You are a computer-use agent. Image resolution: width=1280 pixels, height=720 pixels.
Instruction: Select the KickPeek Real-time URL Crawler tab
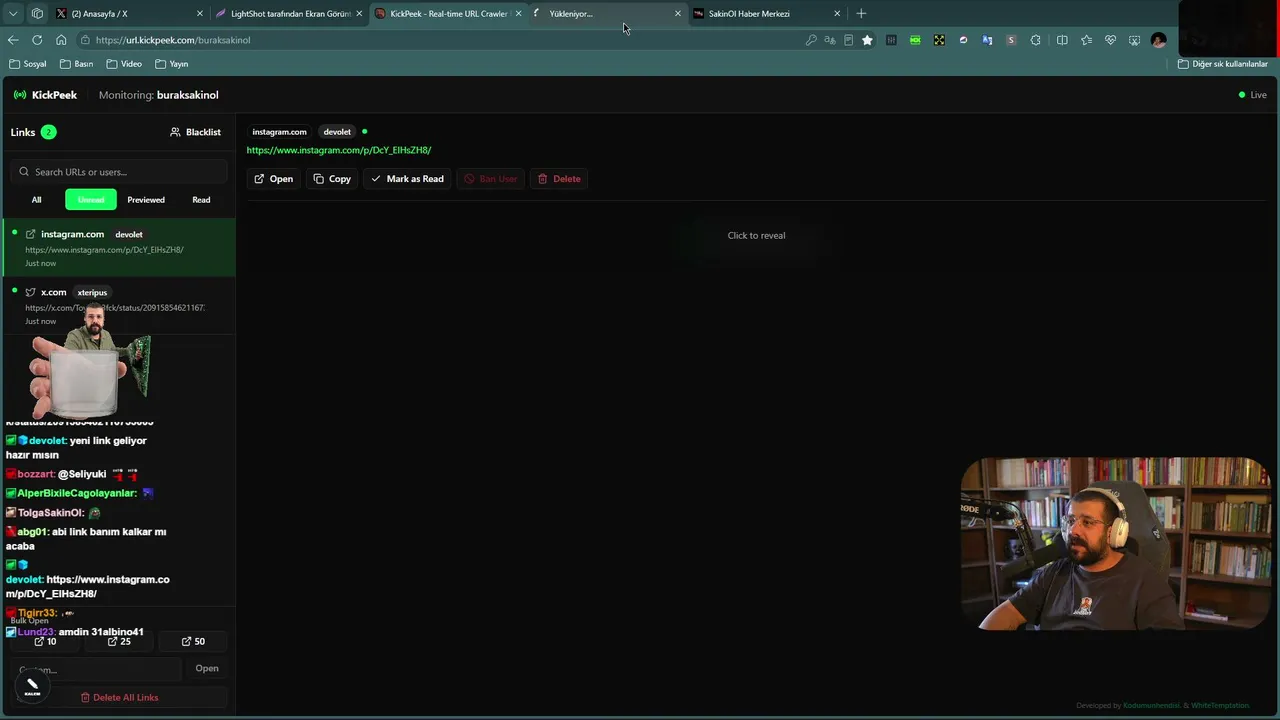pyautogui.click(x=449, y=14)
